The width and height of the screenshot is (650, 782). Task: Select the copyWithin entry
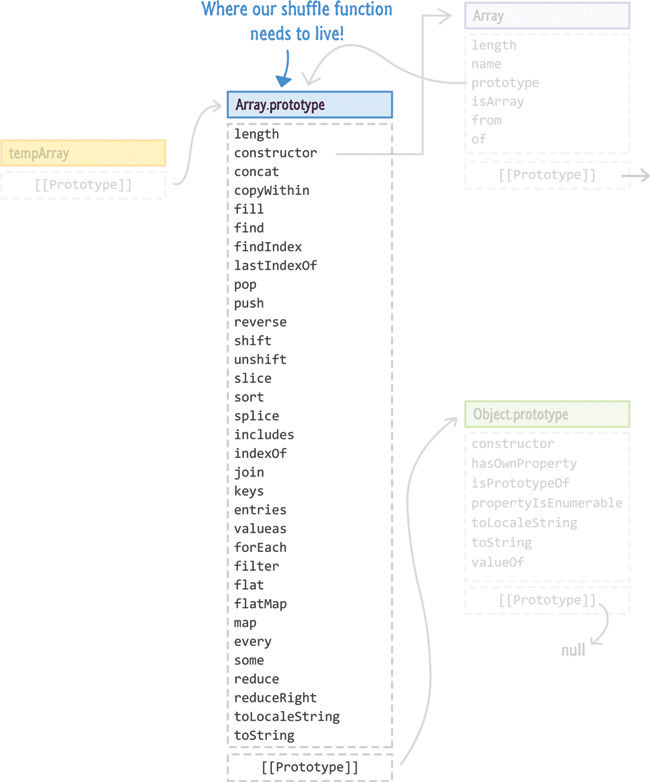point(271,191)
